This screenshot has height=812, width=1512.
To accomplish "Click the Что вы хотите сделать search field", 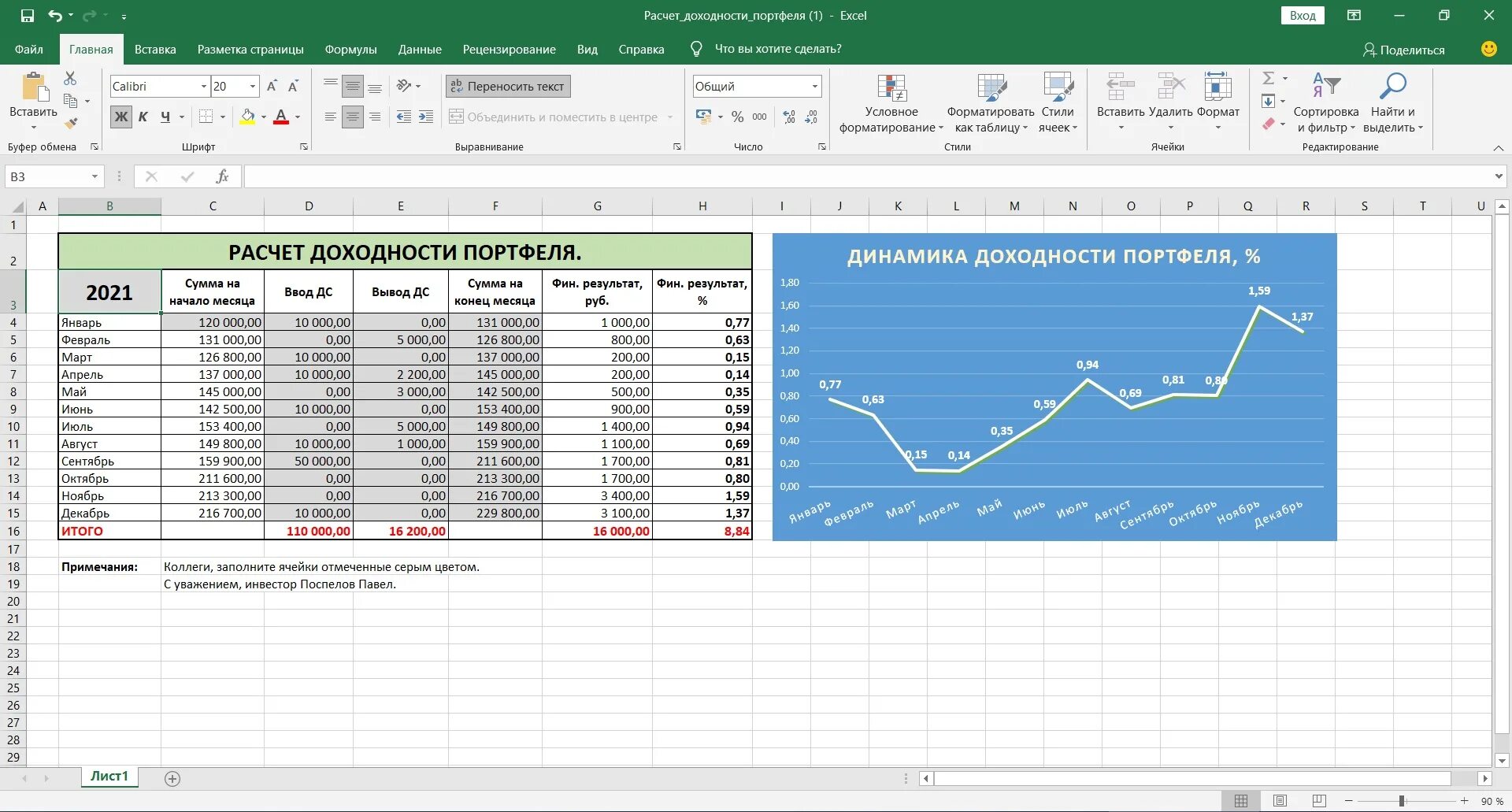I will pyautogui.click(x=778, y=49).
